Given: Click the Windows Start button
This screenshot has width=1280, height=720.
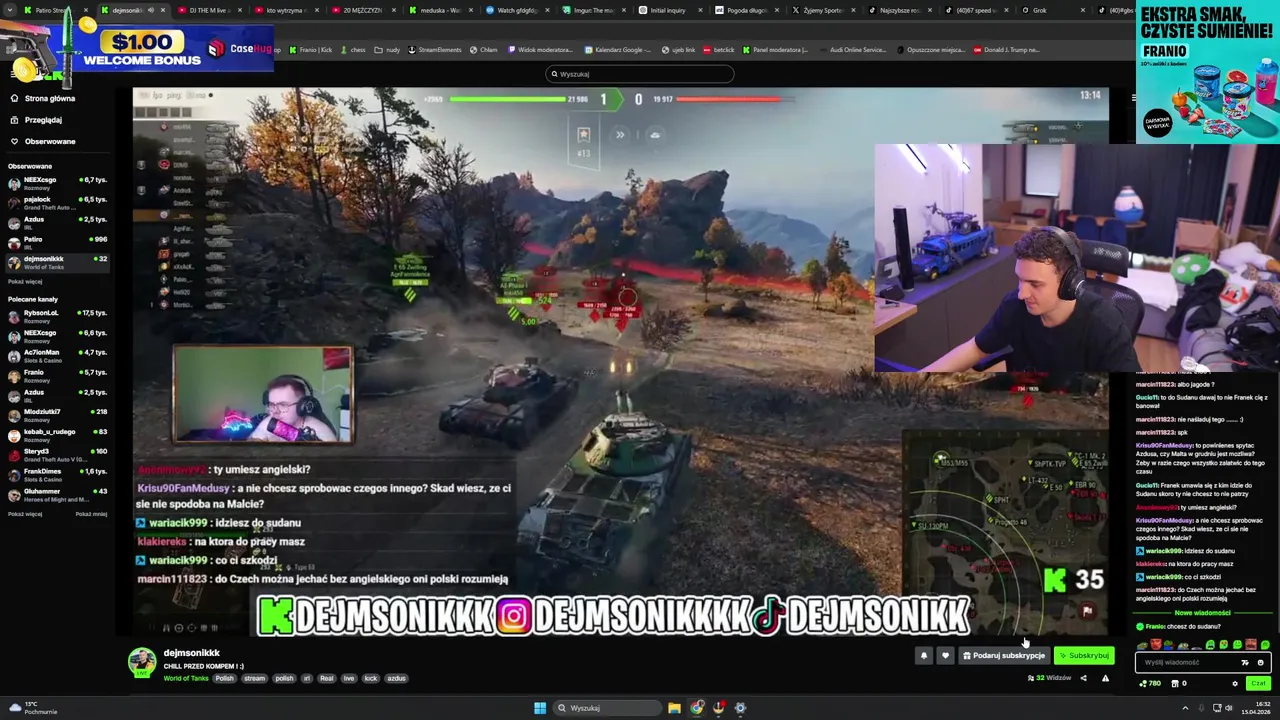Looking at the screenshot, I should pyautogui.click(x=540, y=708).
